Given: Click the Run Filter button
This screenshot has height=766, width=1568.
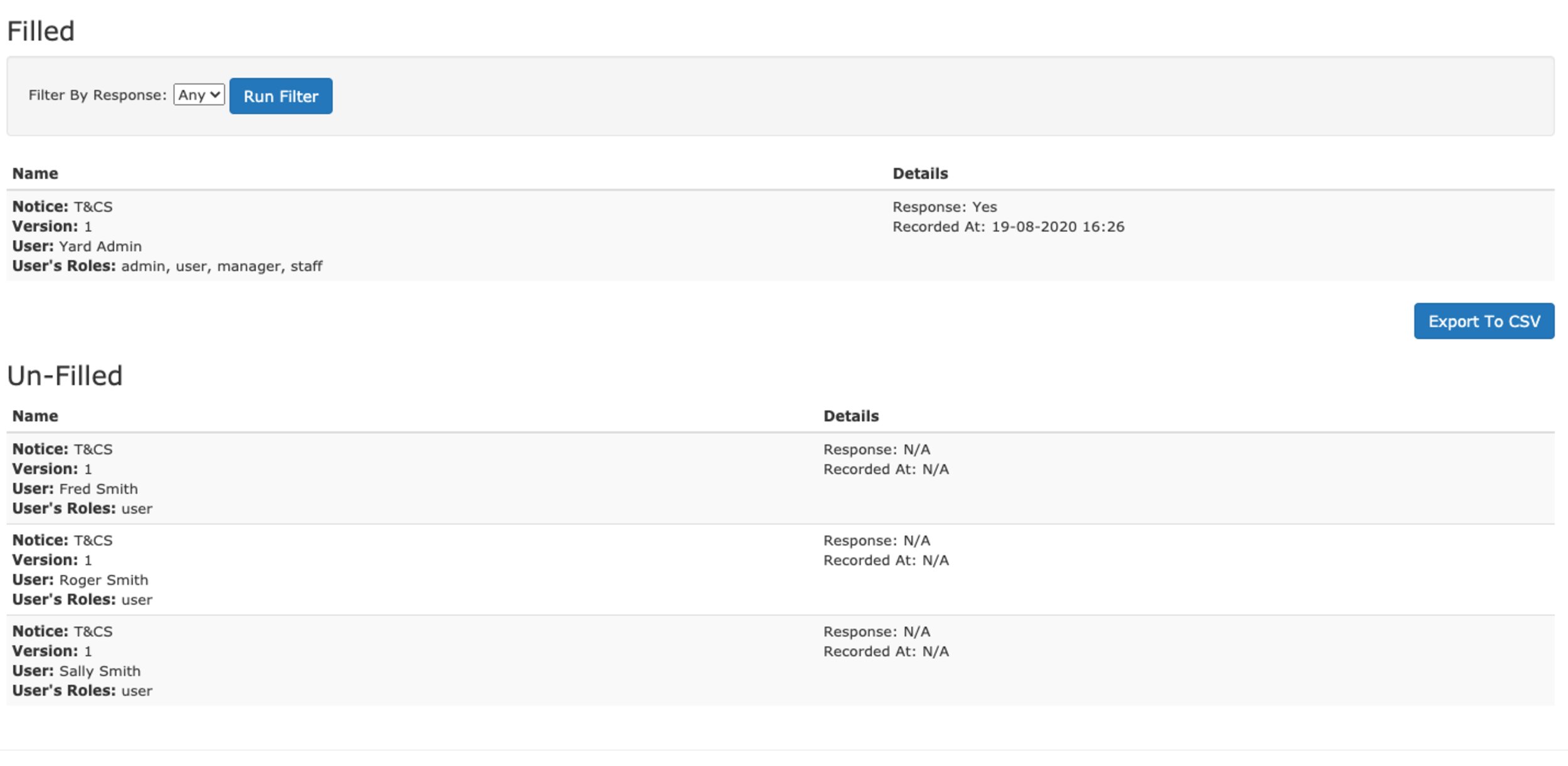Looking at the screenshot, I should click(x=281, y=96).
